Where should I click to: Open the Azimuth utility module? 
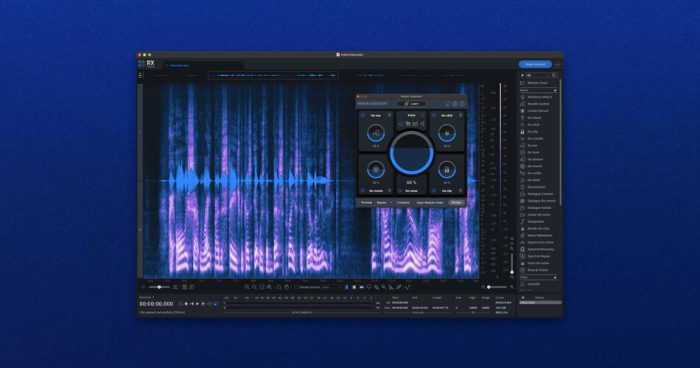tap(533, 284)
